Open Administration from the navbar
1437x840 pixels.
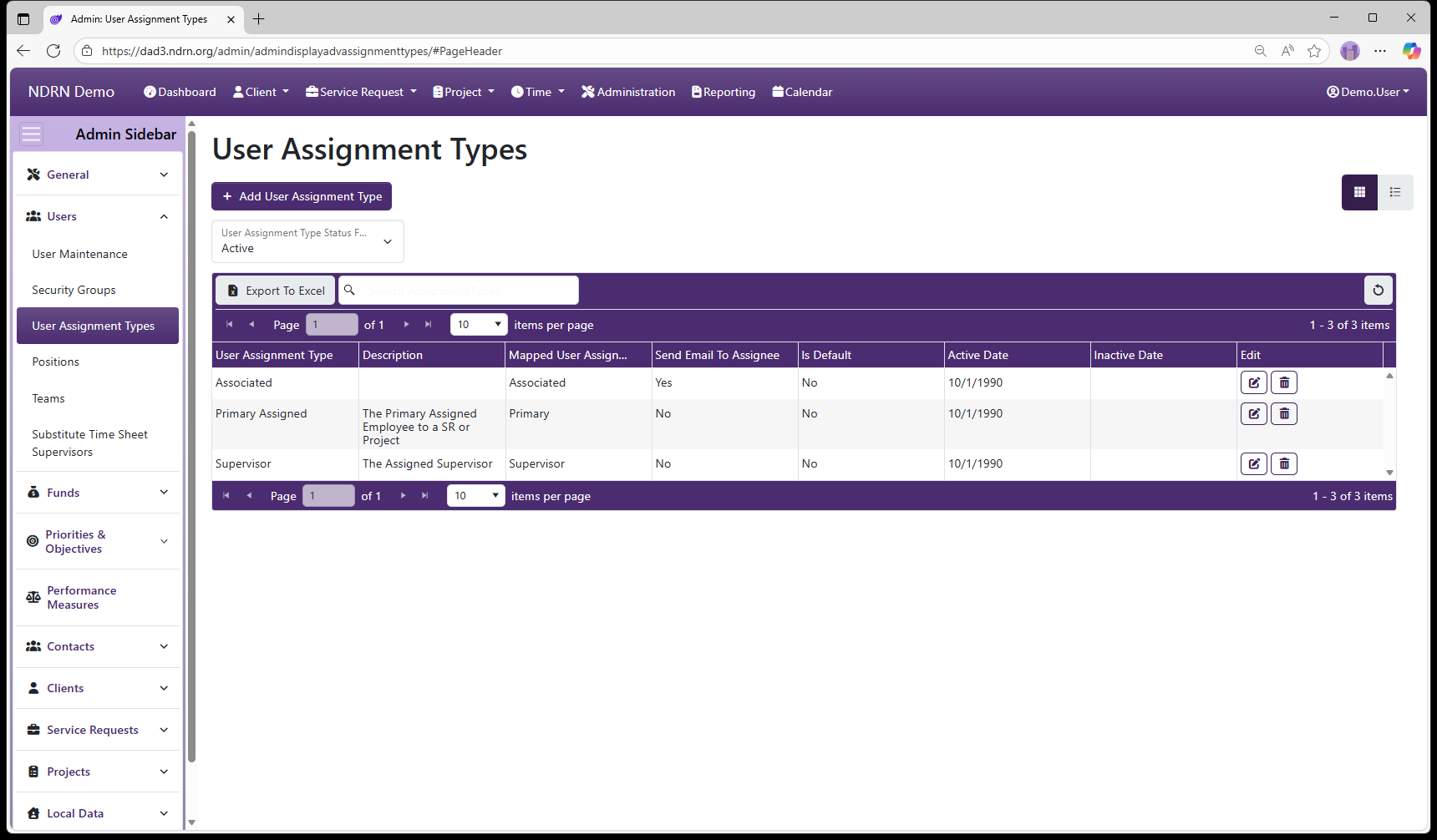coord(628,92)
